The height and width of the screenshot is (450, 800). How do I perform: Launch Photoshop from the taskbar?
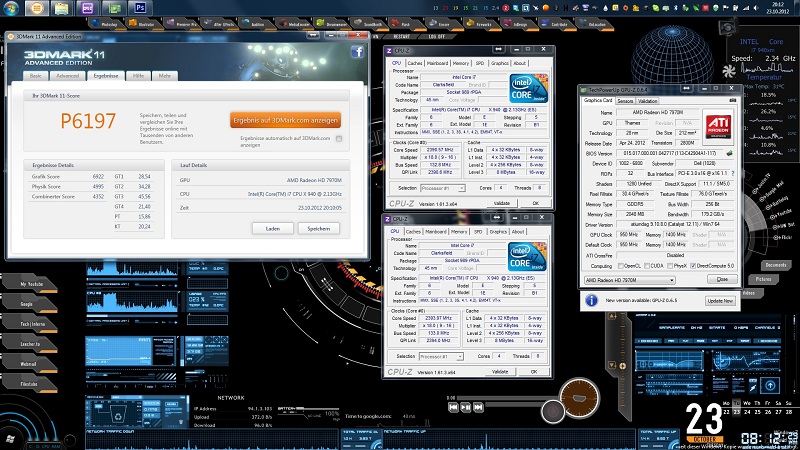139,8
